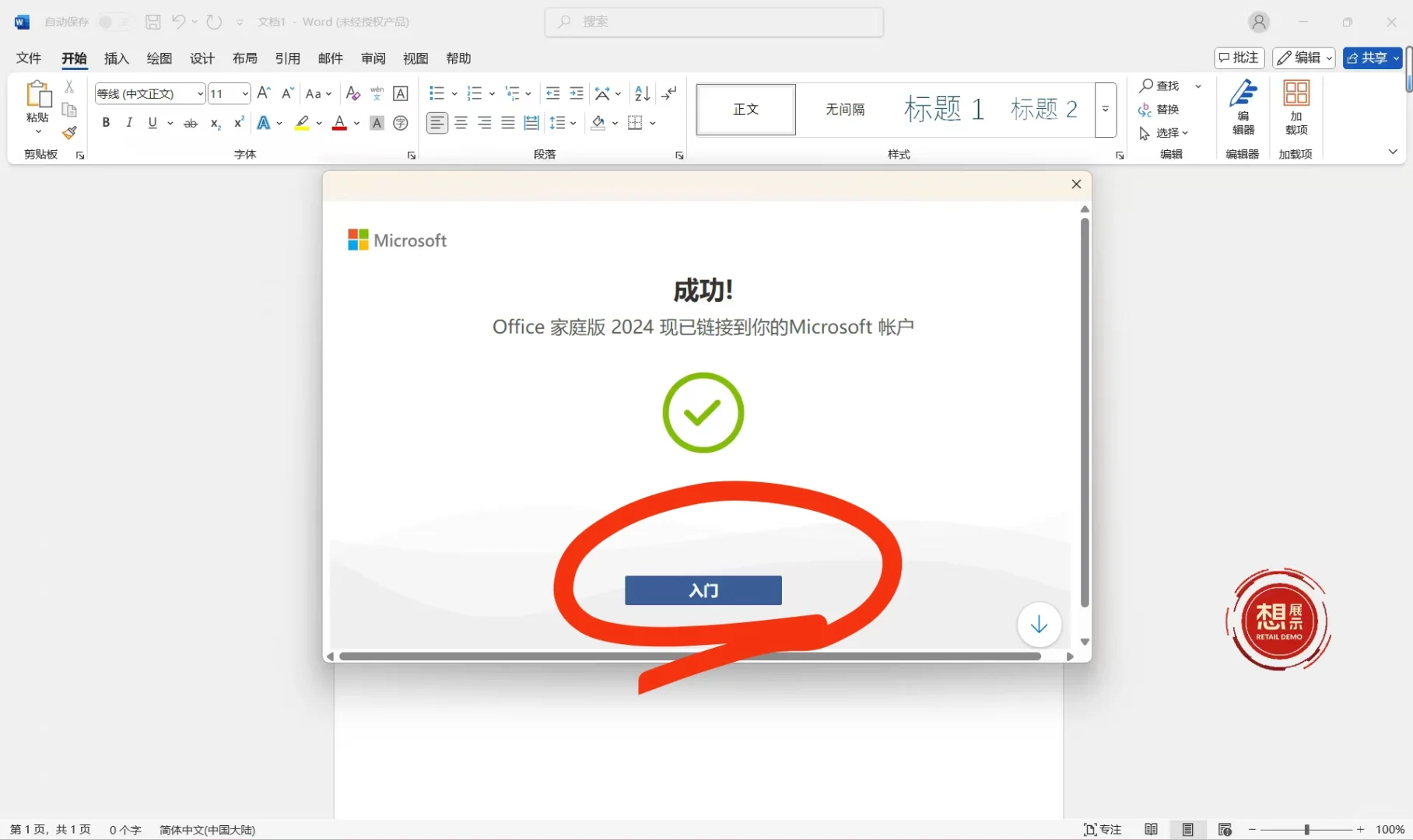The height and width of the screenshot is (840, 1413).
Task: Click the circular down-arrow in the dialog
Action: point(1040,625)
